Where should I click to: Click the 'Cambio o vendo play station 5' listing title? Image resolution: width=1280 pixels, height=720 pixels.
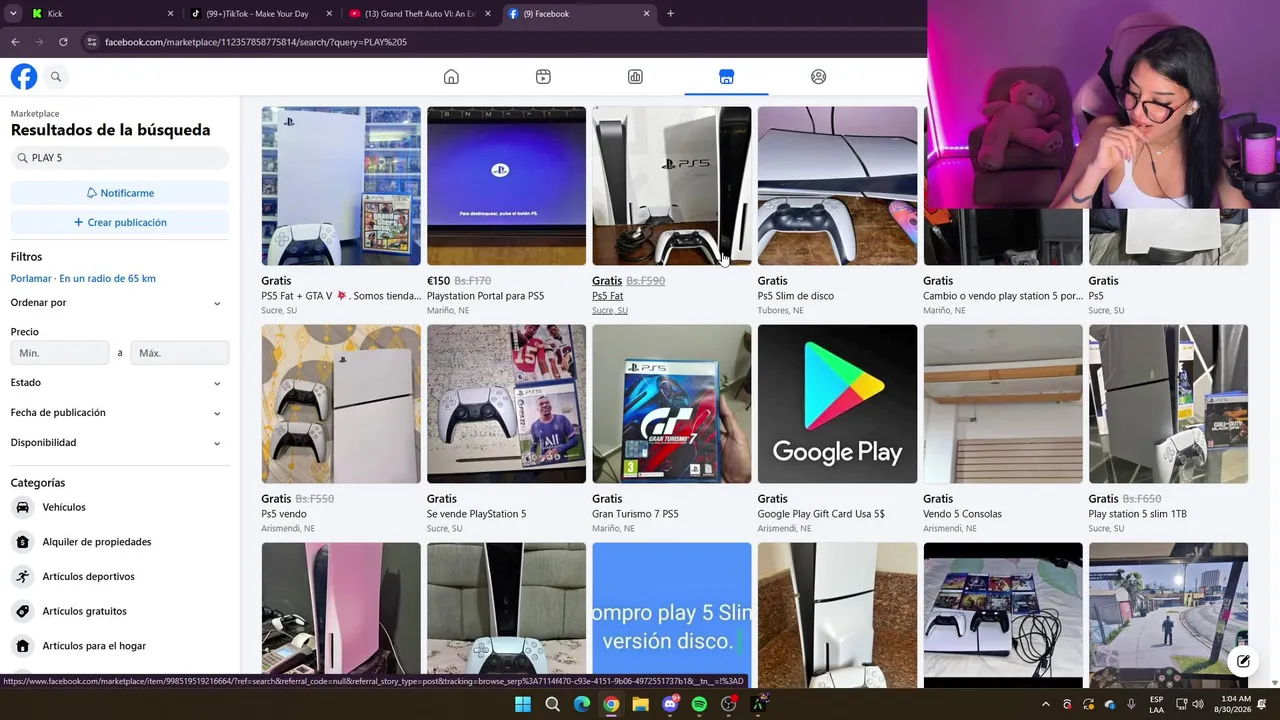click(x=1003, y=296)
